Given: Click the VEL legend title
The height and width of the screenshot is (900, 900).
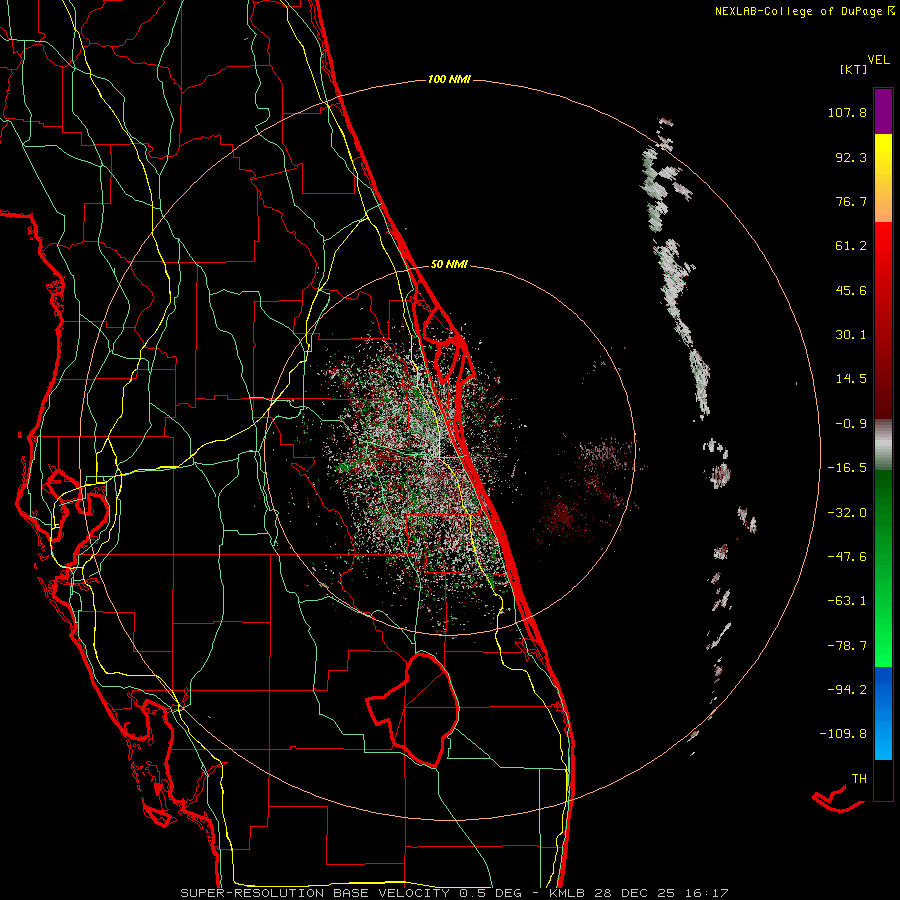Looking at the screenshot, I should coord(878,60).
